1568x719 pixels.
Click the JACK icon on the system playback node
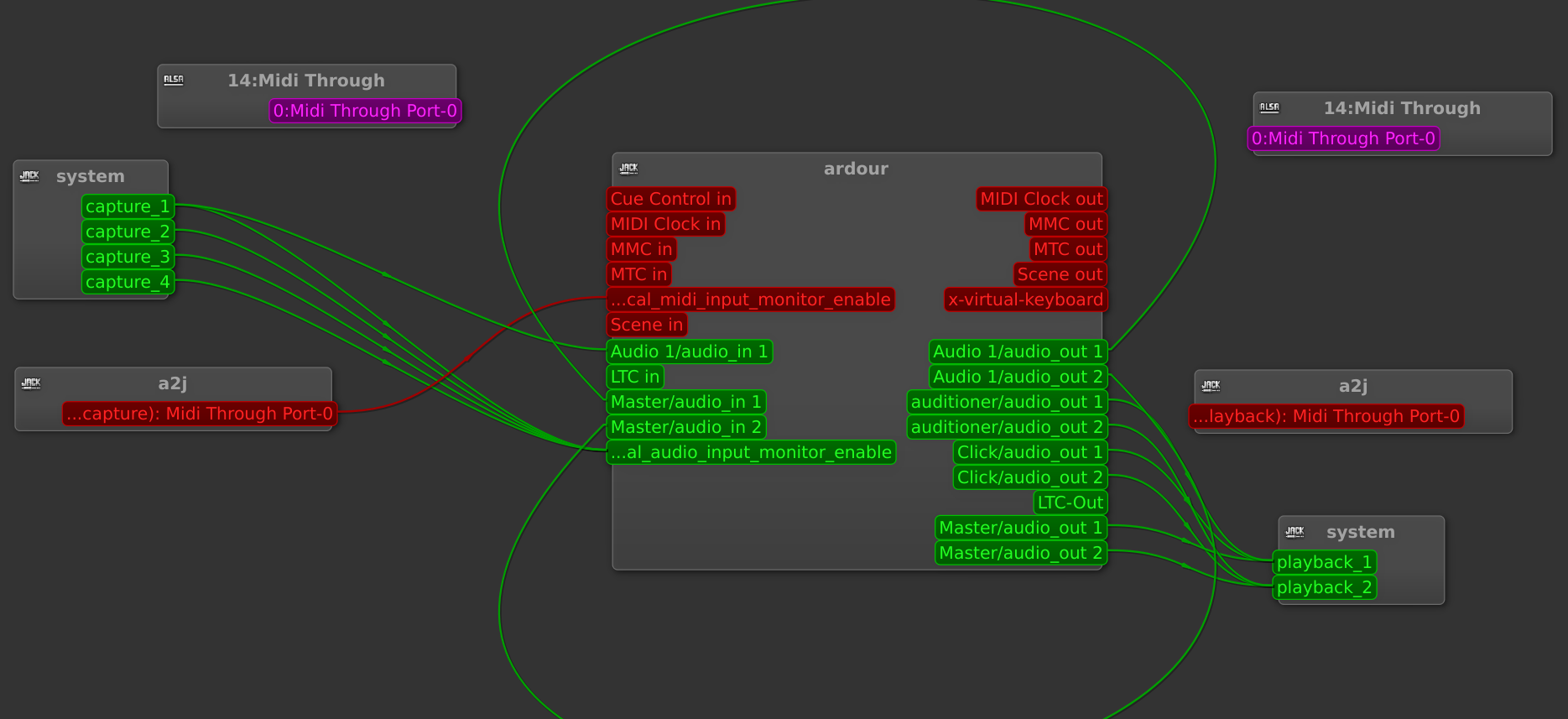(x=1295, y=531)
